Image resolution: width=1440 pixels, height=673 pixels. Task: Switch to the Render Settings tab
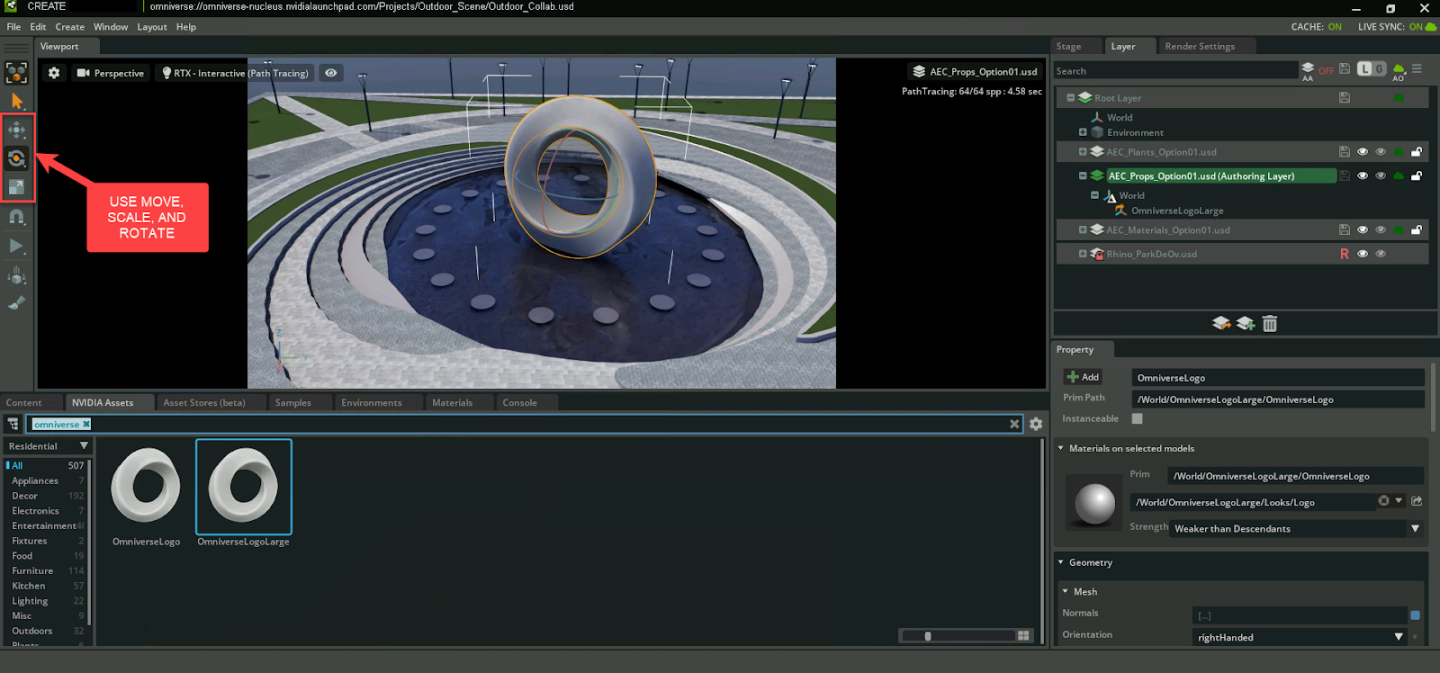click(x=1199, y=46)
